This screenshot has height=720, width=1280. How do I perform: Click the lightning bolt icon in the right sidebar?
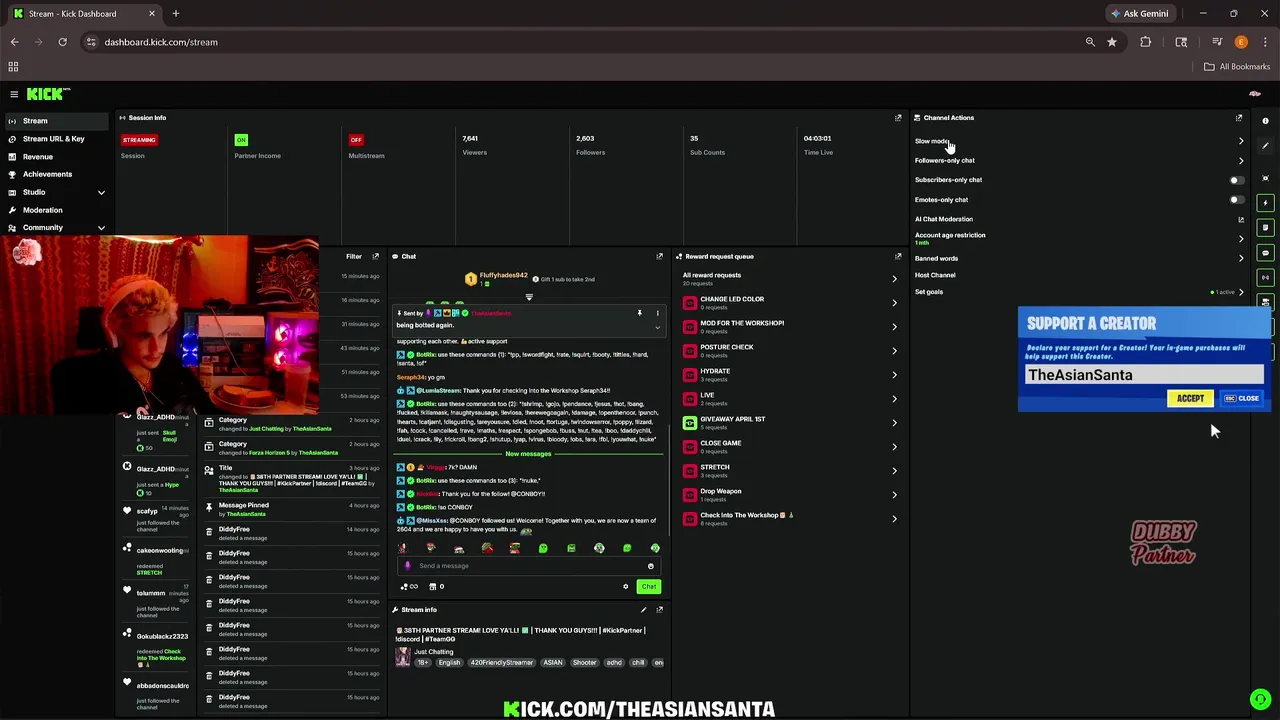pyautogui.click(x=1265, y=203)
